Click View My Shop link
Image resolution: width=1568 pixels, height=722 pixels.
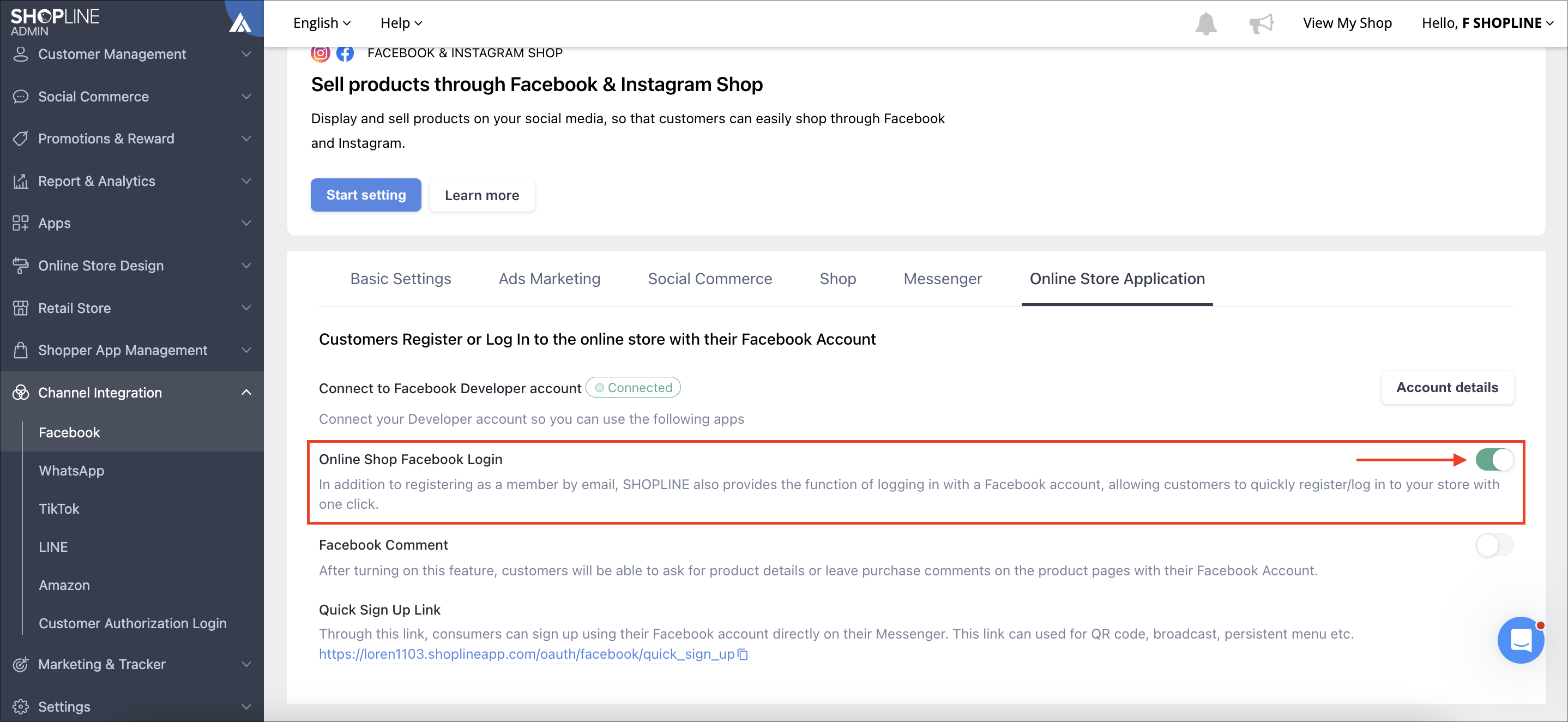[1347, 23]
